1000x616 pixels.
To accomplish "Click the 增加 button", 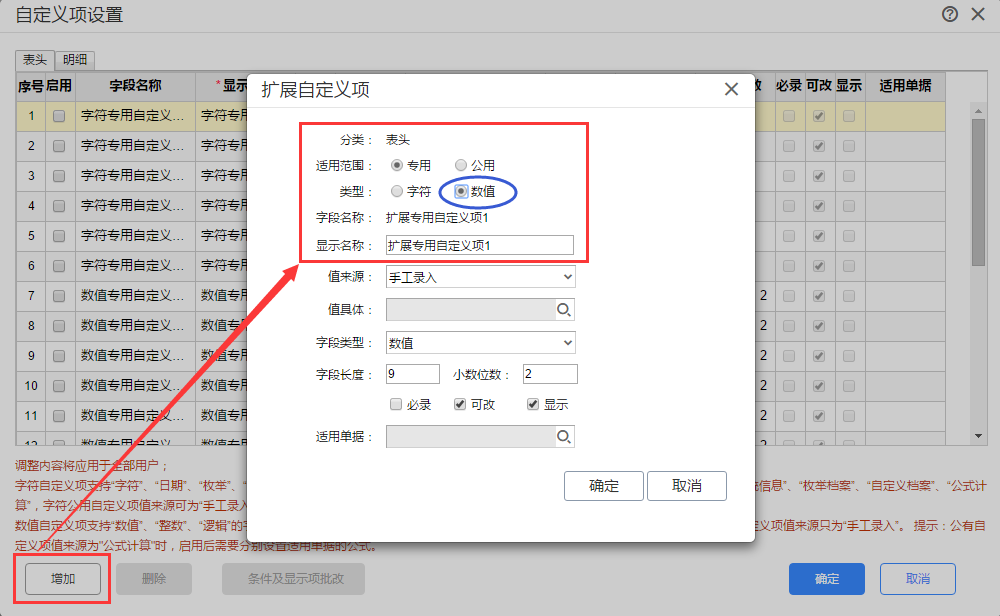I will tap(63, 579).
